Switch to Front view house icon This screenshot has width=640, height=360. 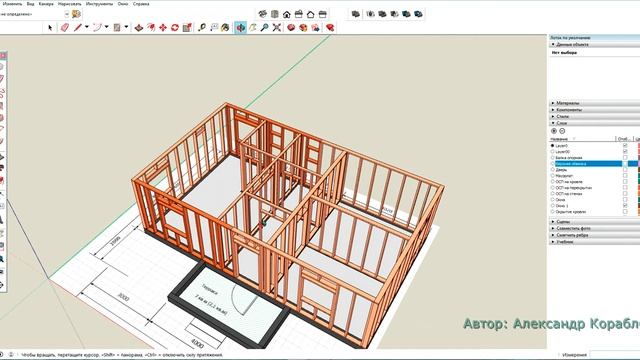click(287, 14)
